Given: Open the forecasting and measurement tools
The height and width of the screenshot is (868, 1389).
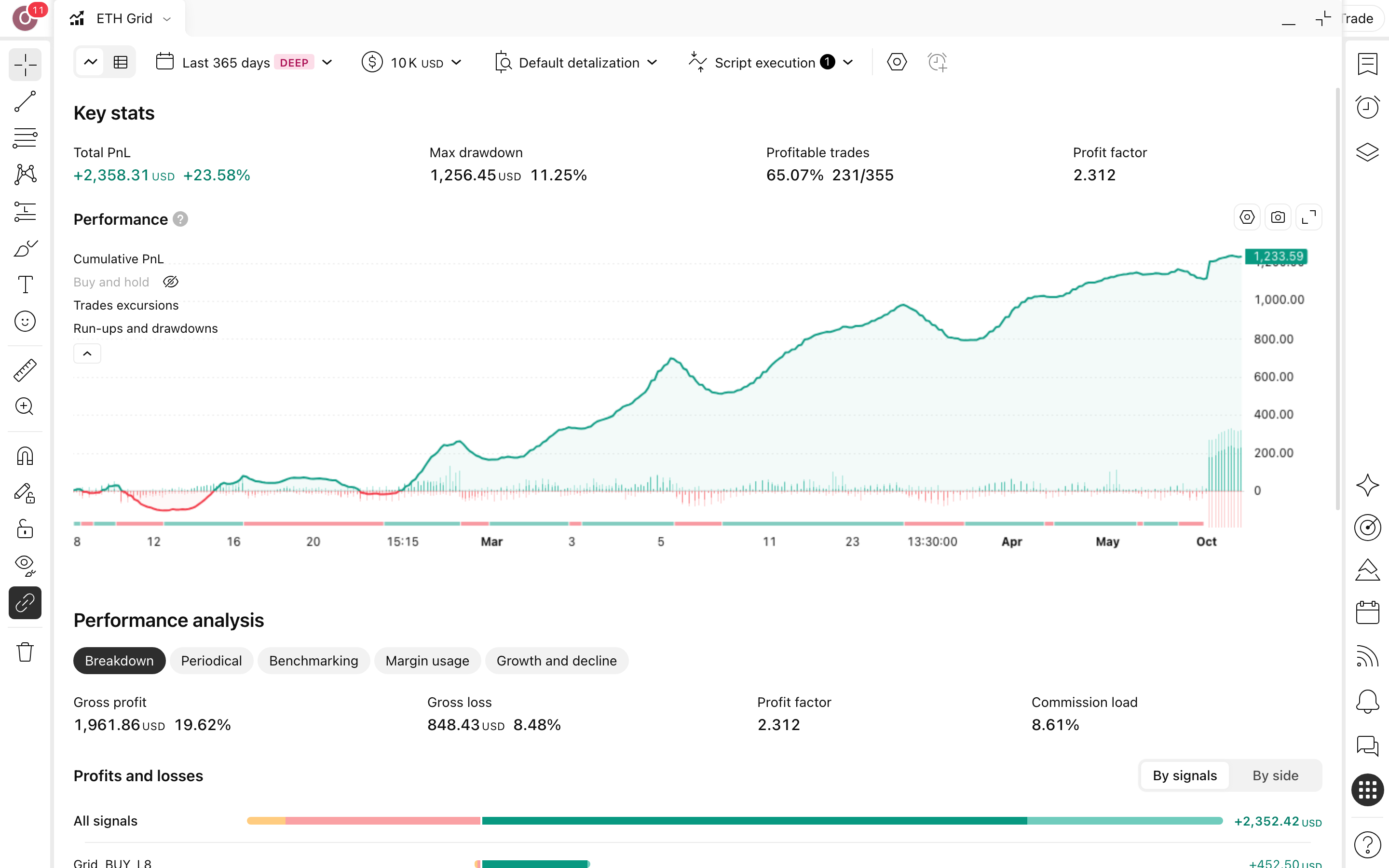Looking at the screenshot, I should coord(25,211).
